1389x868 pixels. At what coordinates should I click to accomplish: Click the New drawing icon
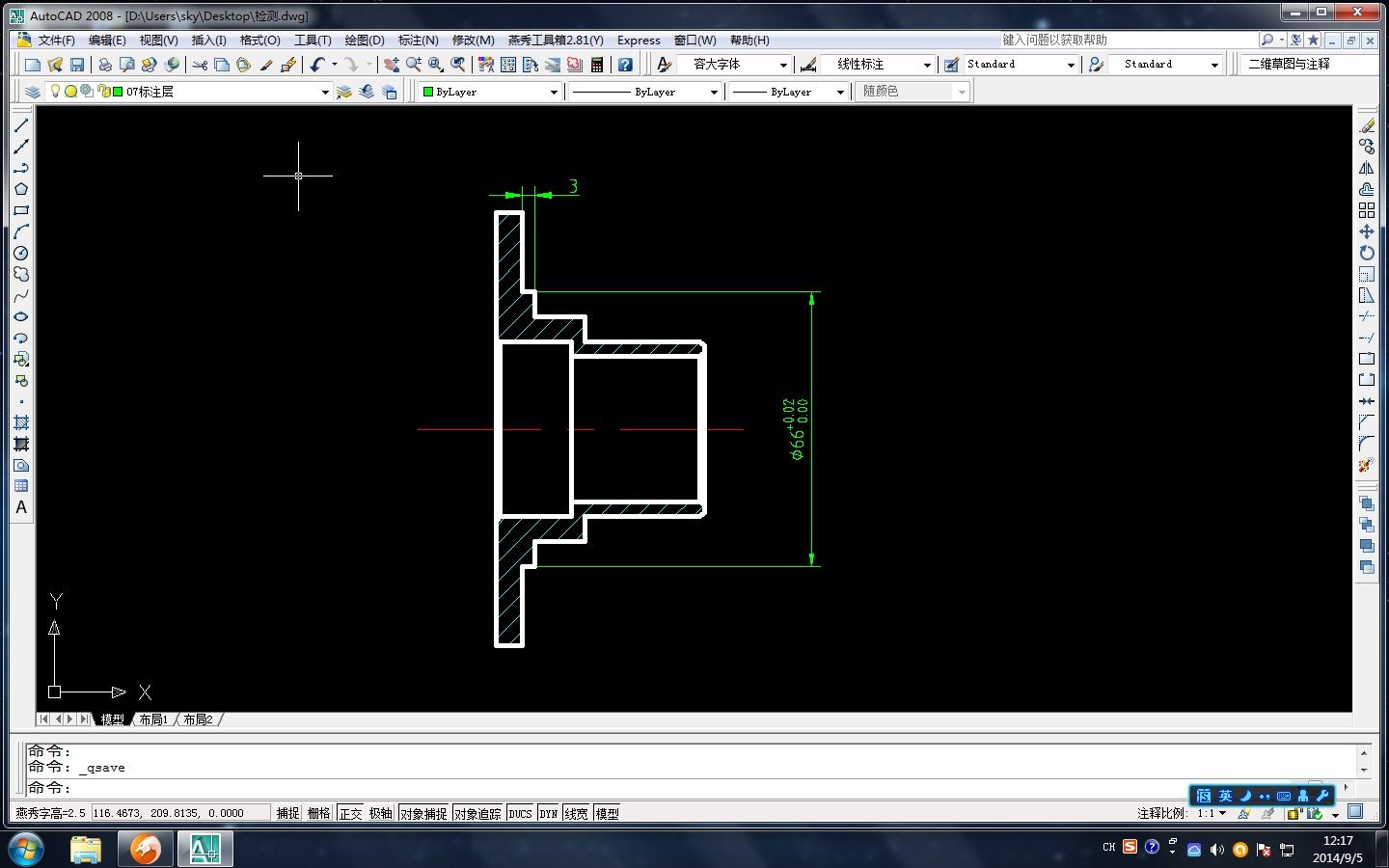click(33, 65)
